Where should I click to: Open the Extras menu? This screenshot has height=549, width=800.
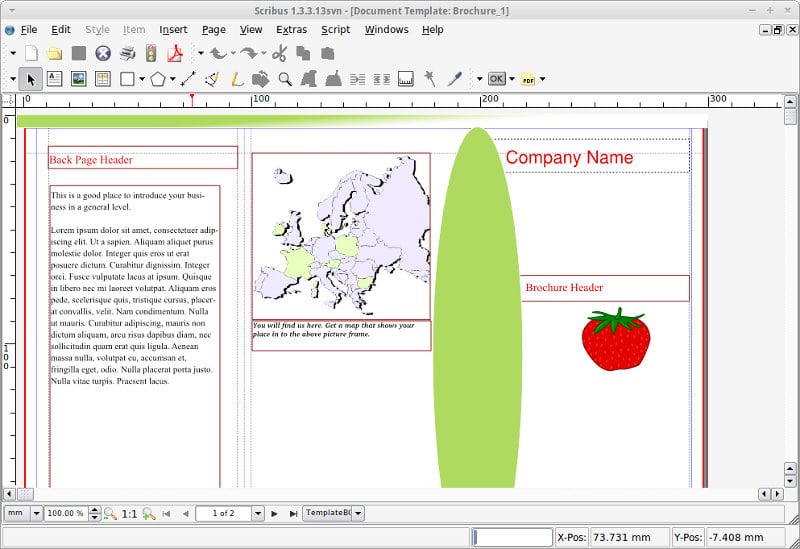[291, 29]
